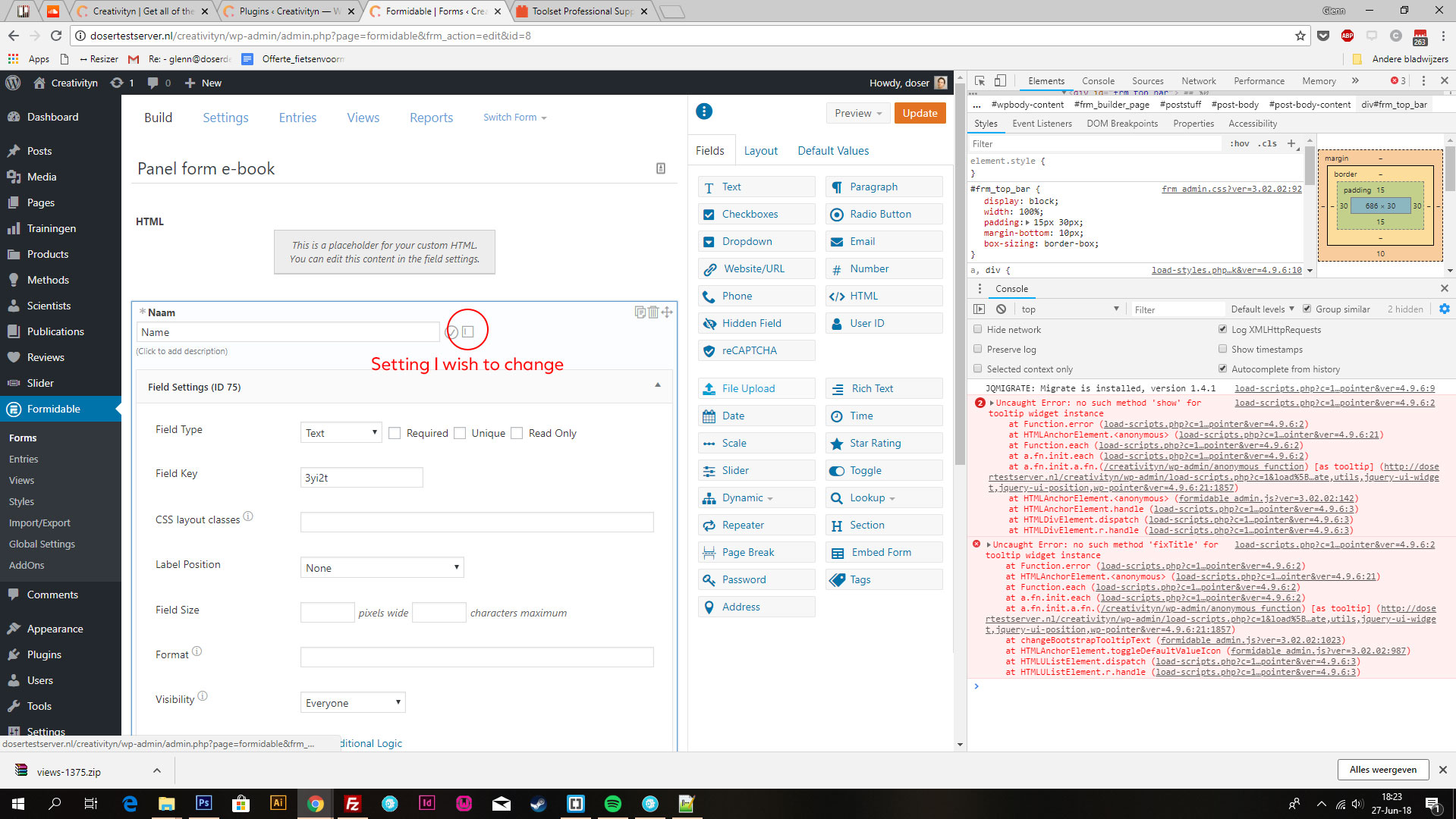Open the Switch Form dropdown
Image resolution: width=1456 pixels, height=819 pixels.
[514, 118]
